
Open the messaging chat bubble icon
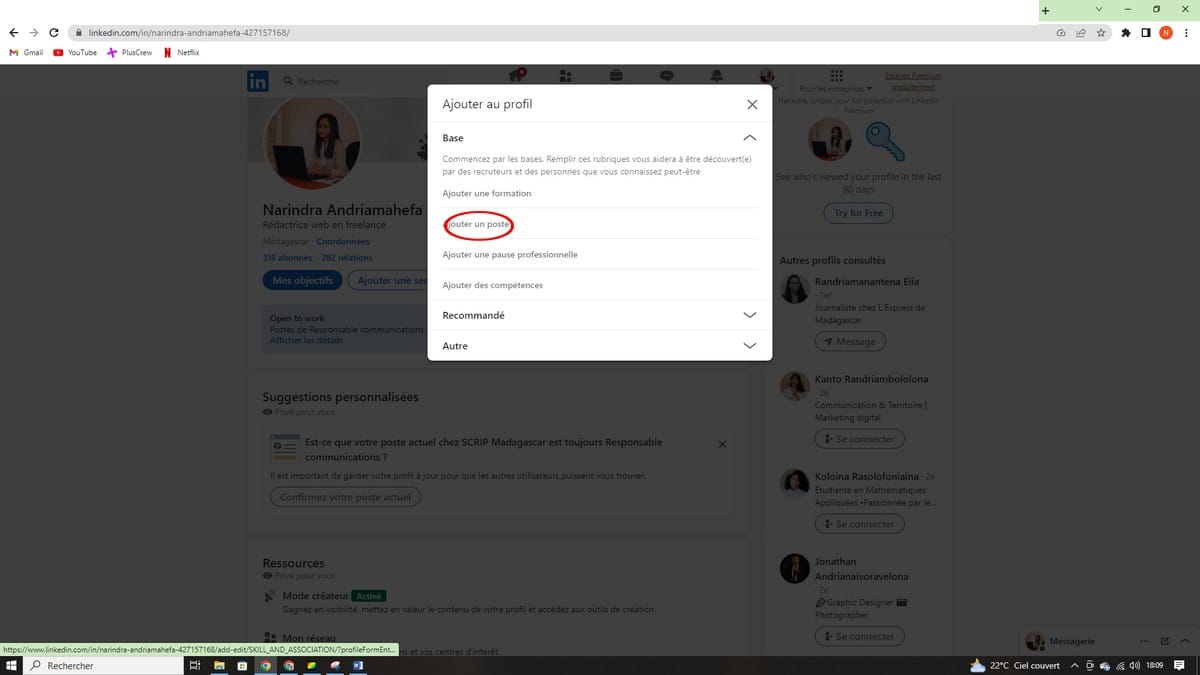[667, 76]
